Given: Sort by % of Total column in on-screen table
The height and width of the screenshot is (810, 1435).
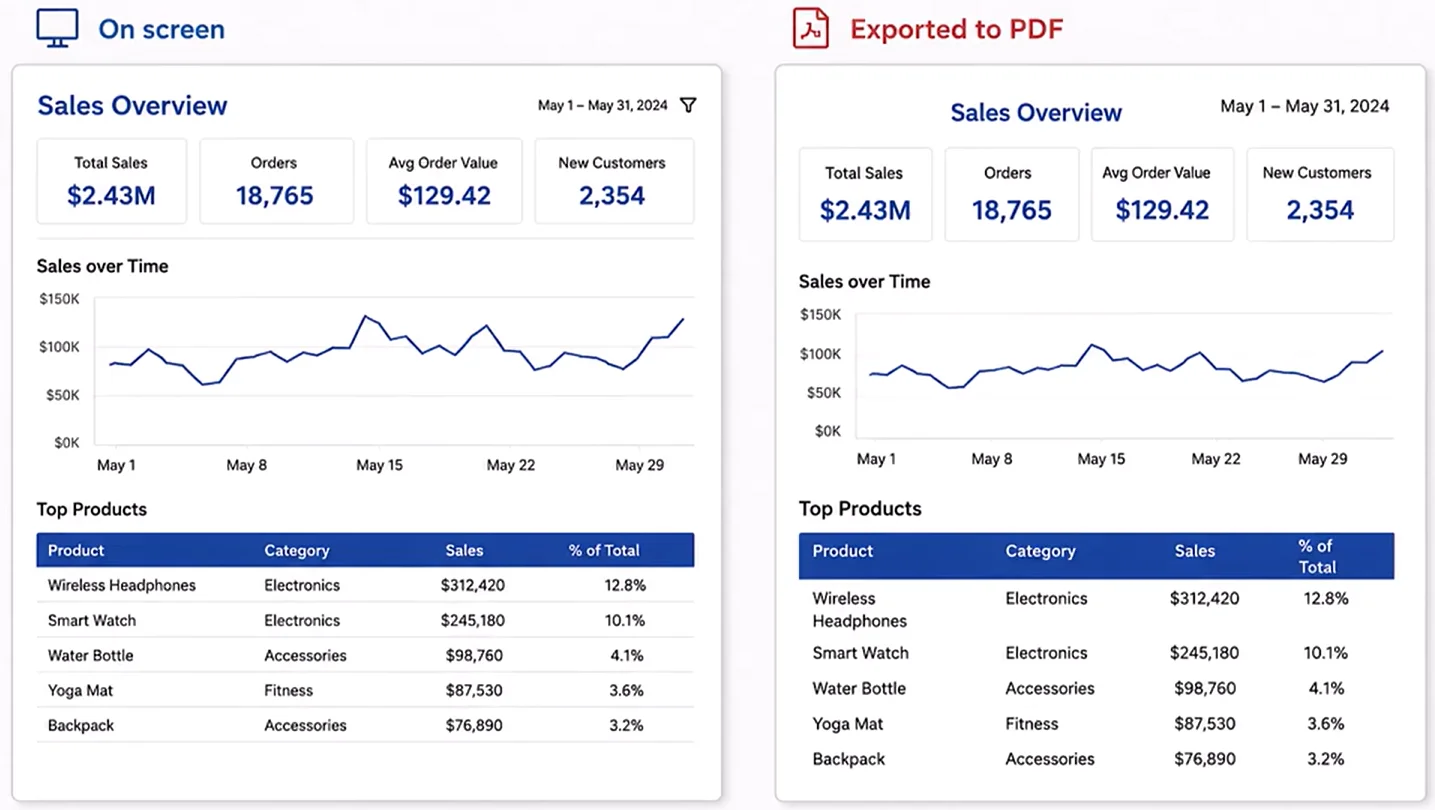Looking at the screenshot, I should 604,550.
